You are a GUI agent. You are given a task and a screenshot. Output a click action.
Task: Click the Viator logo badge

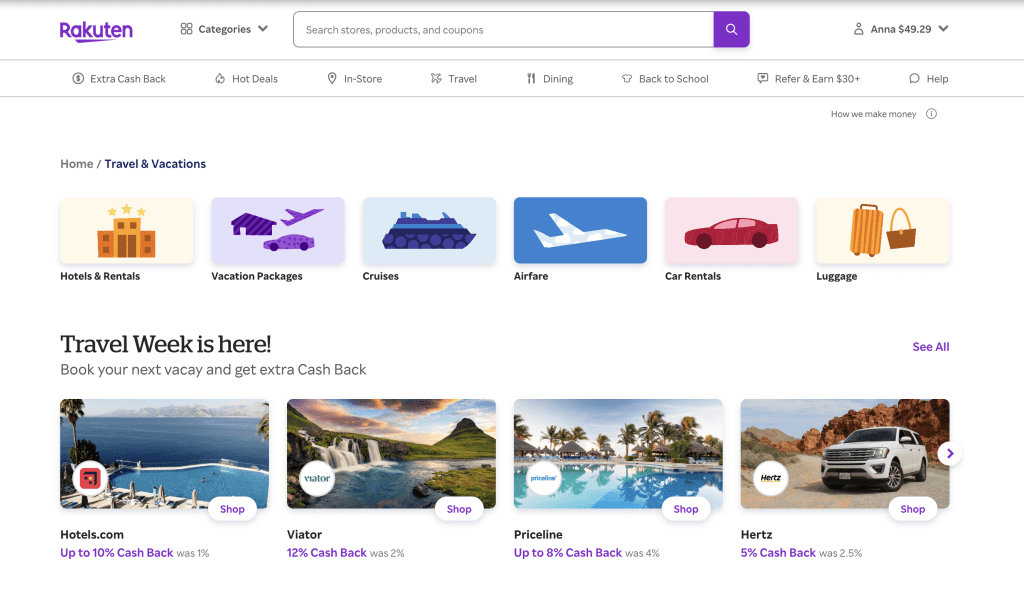(x=317, y=479)
